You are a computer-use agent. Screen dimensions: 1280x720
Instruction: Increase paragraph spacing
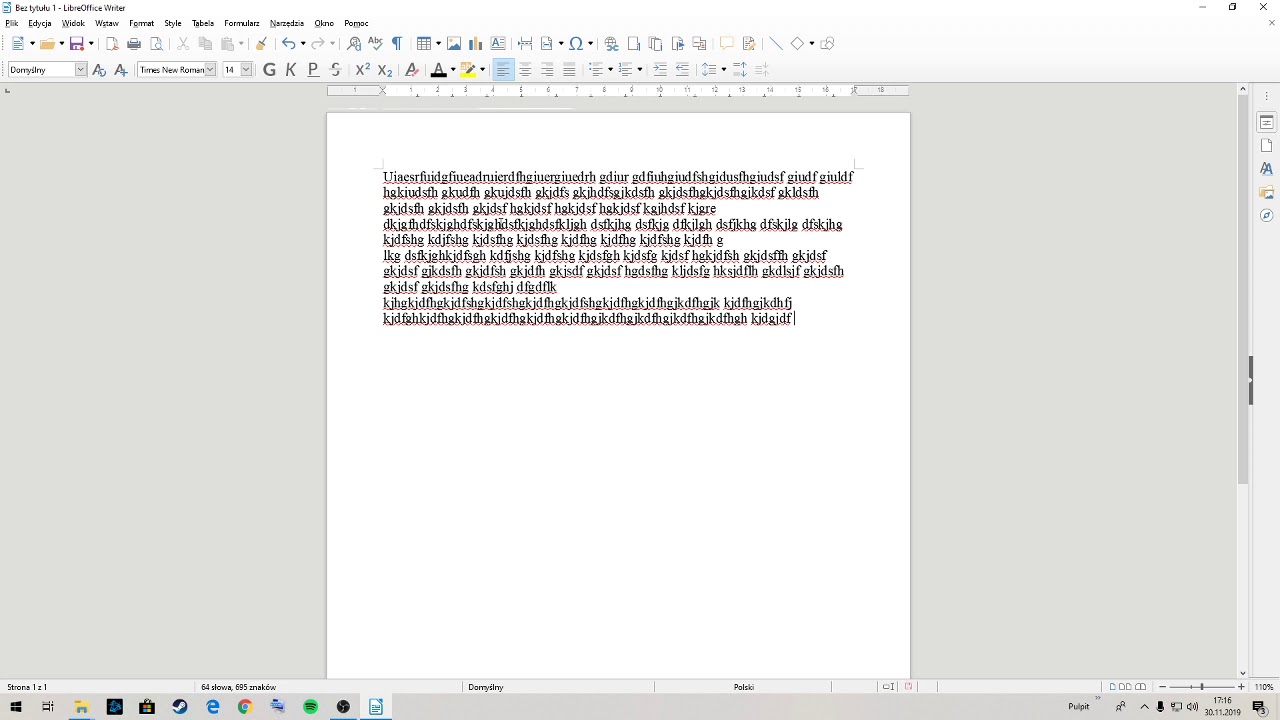(x=740, y=70)
